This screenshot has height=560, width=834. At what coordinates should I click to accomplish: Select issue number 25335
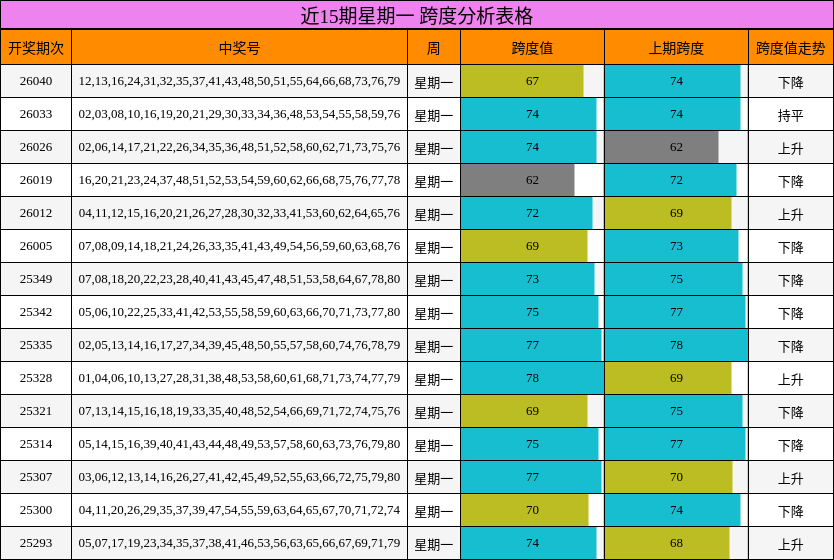pyautogui.click(x=36, y=345)
